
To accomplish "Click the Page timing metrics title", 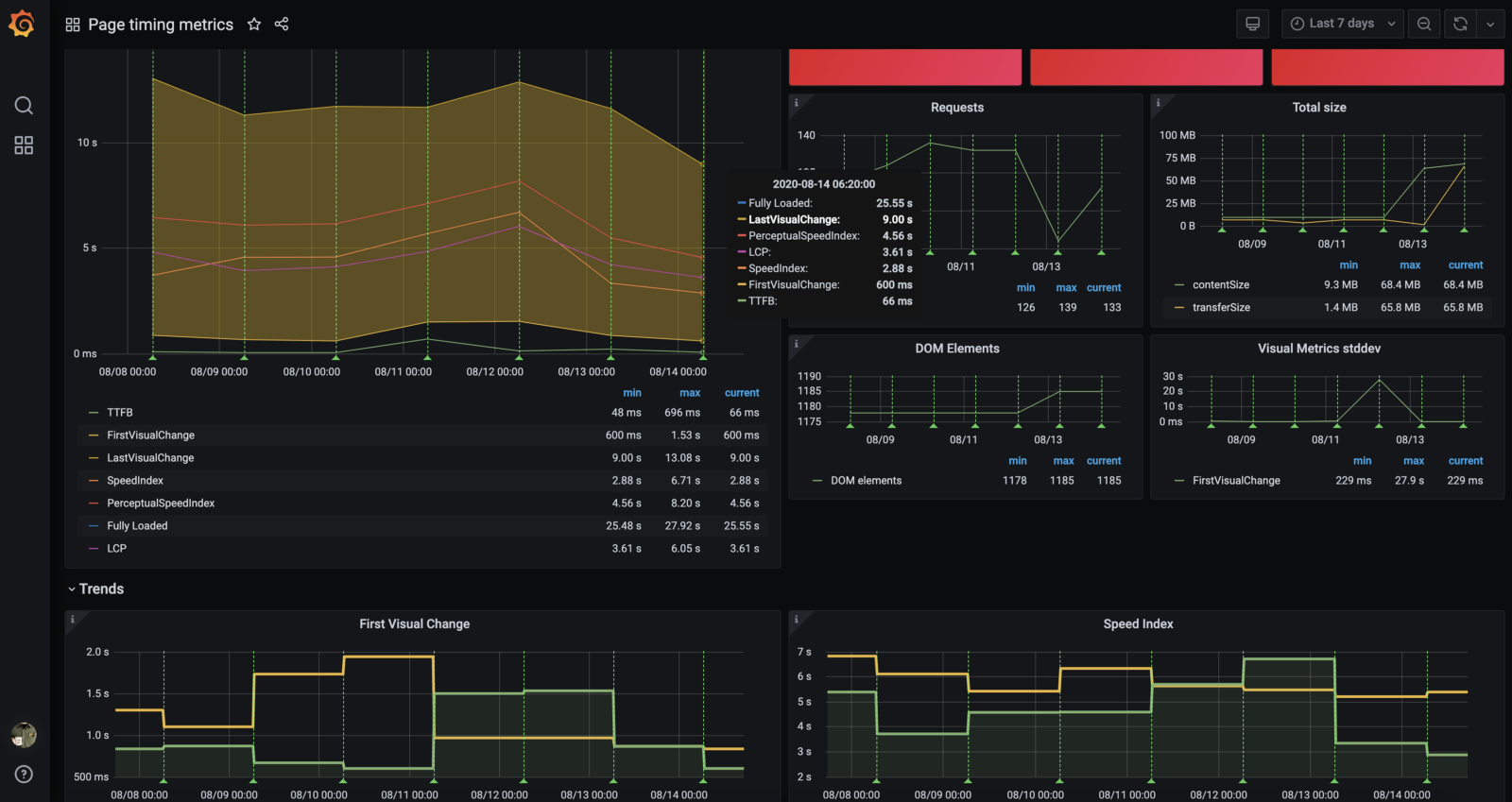I will tap(161, 25).
